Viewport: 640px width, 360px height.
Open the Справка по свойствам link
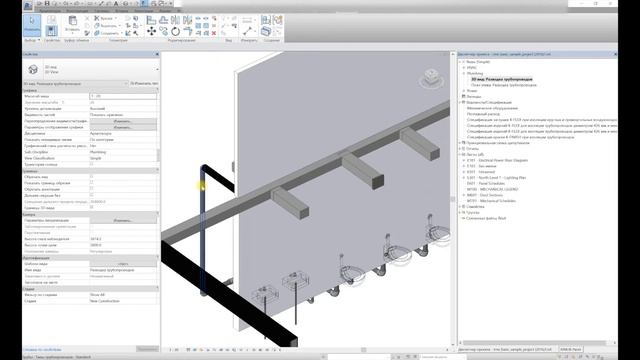[x=42, y=350]
